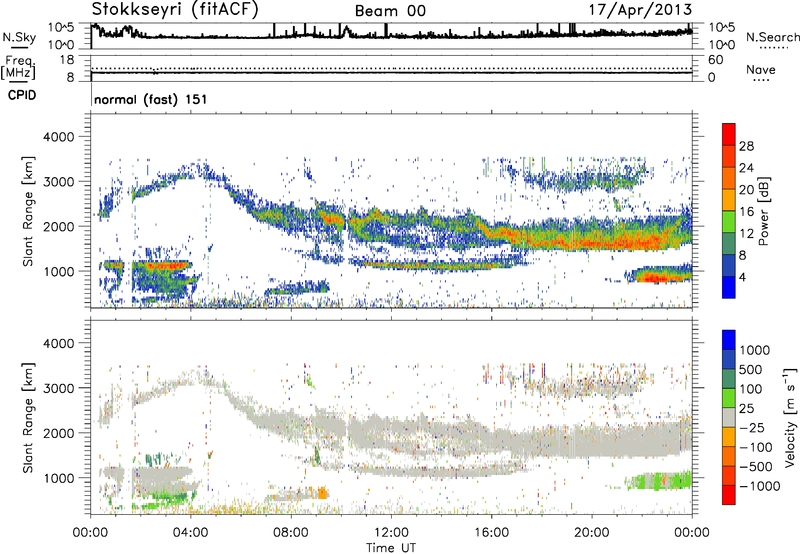Click the N.Sky legend label

[x=19, y=37]
